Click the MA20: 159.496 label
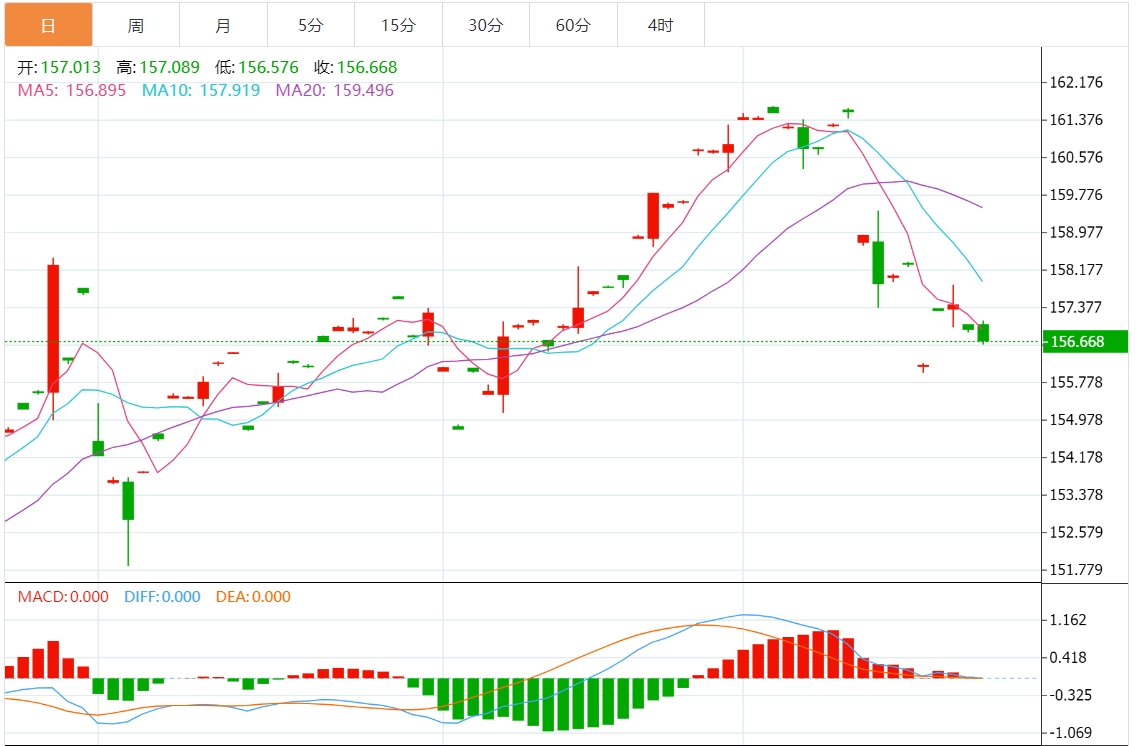 coord(334,91)
